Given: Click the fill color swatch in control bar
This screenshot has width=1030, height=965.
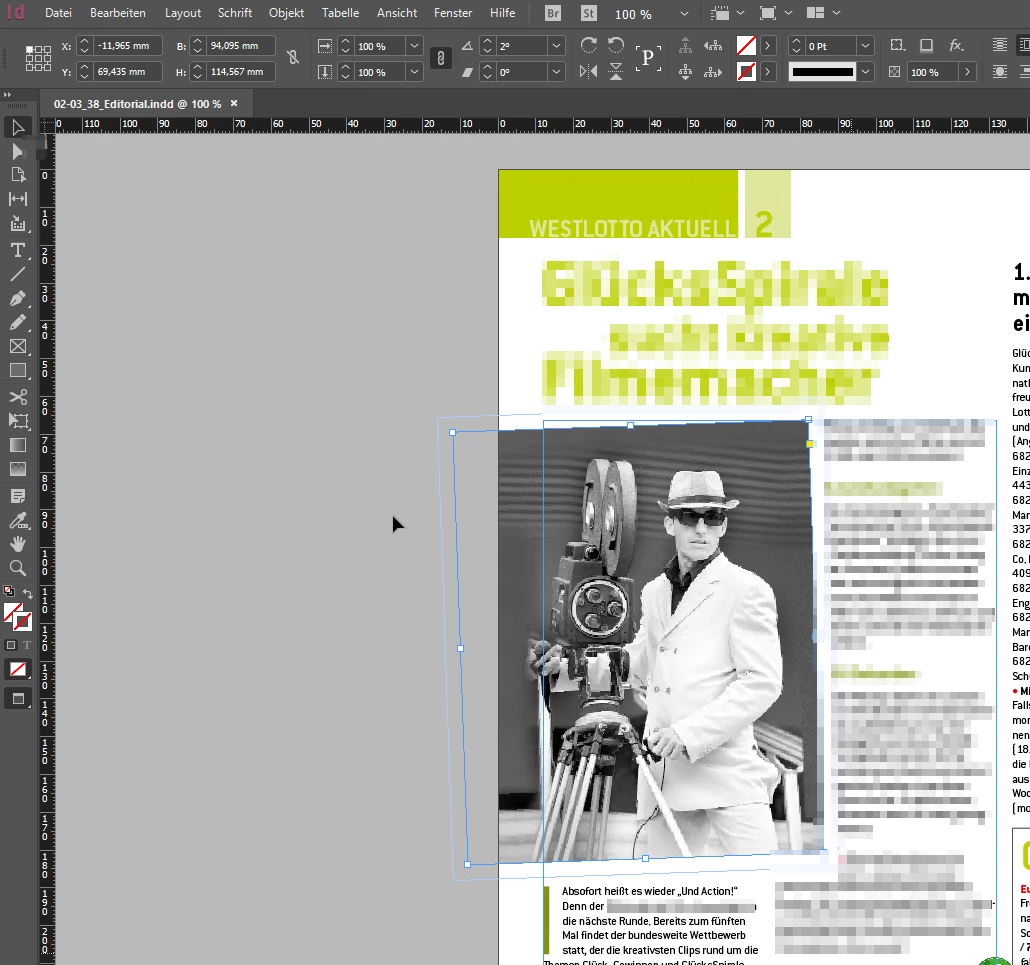Looking at the screenshot, I should pyautogui.click(x=746, y=46).
